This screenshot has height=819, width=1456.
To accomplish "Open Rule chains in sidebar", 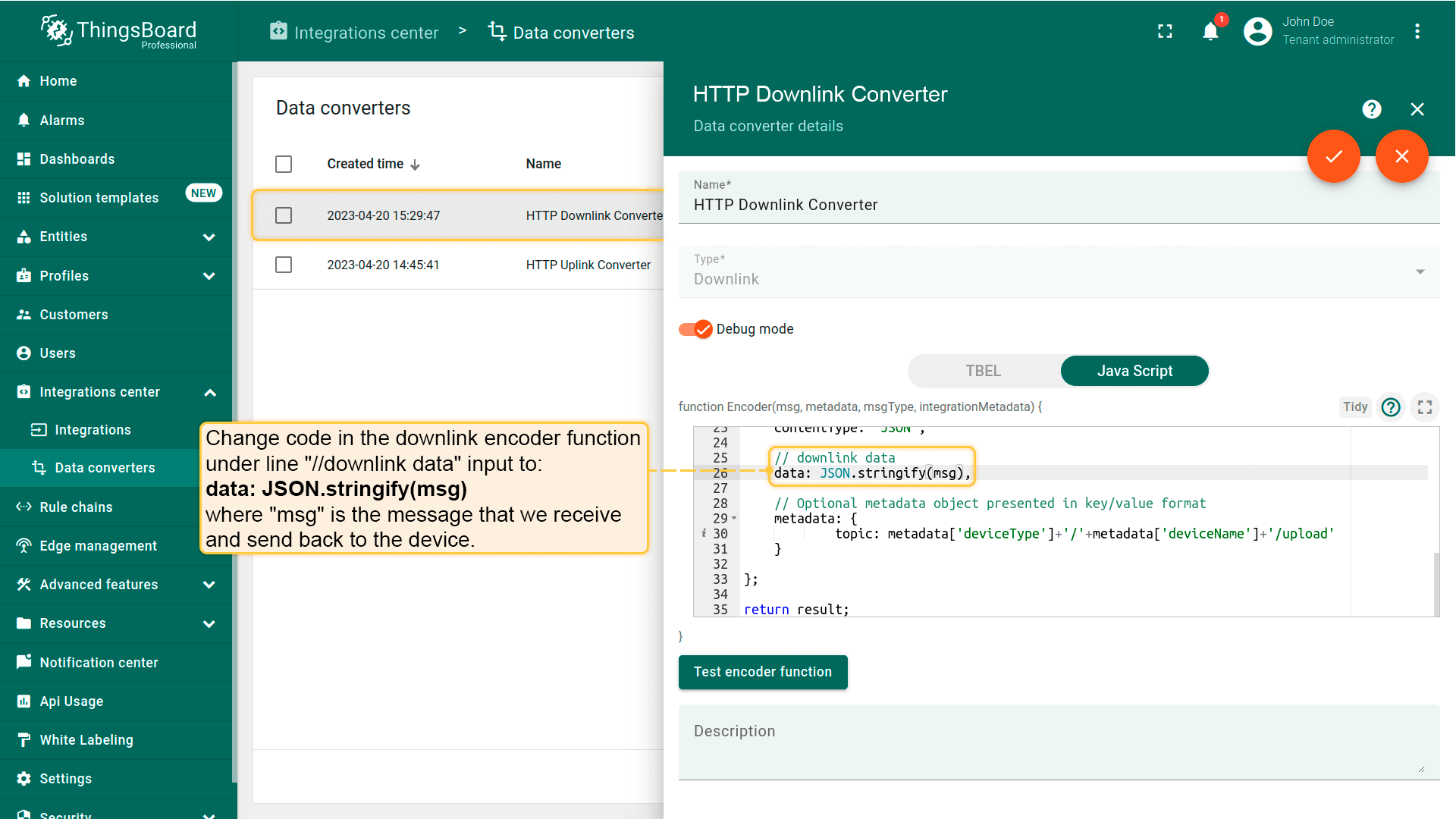I will [76, 507].
